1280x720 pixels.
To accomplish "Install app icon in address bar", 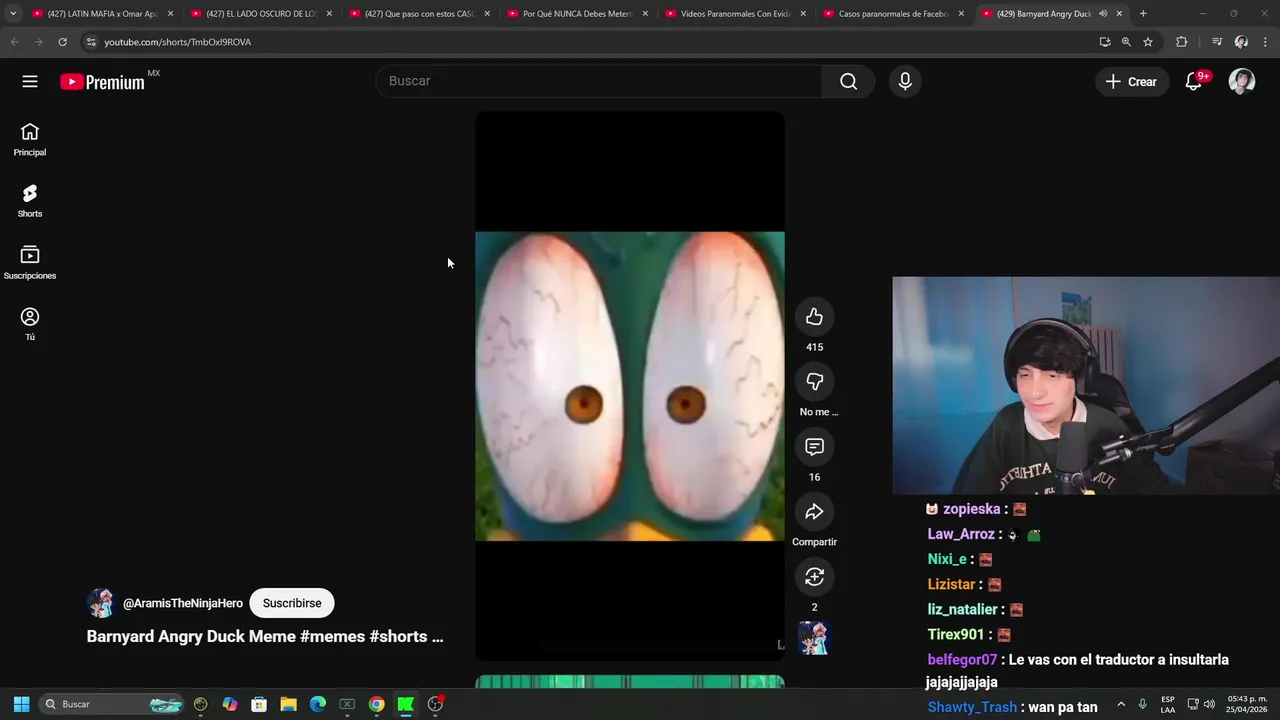I will click(x=1105, y=42).
